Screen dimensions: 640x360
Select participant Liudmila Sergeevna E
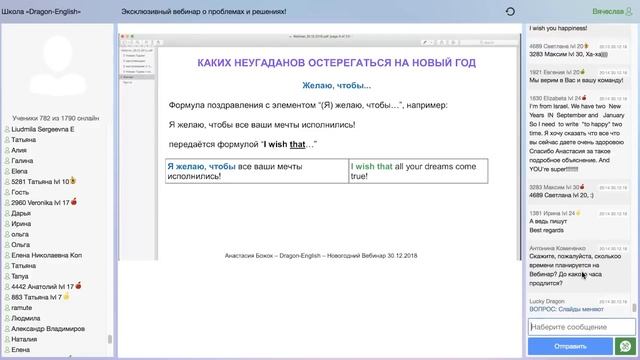43,129
